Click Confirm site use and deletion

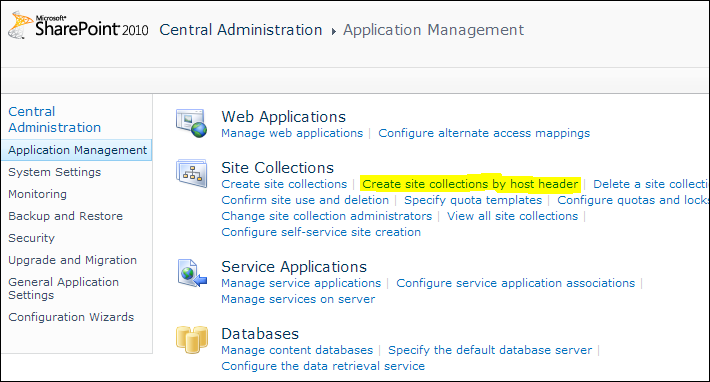pyautogui.click(x=305, y=200)
